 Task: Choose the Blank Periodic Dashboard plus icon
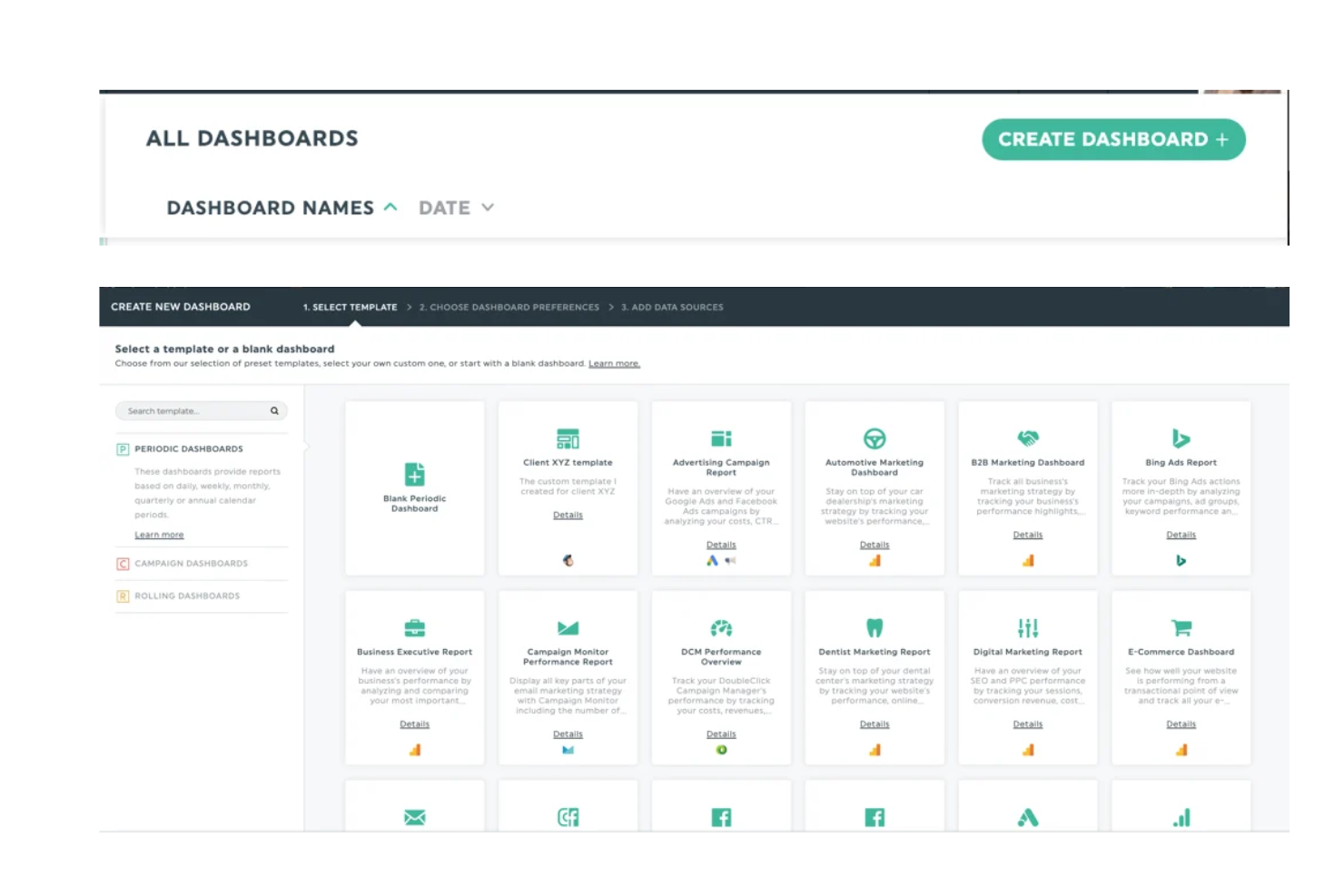414,474
